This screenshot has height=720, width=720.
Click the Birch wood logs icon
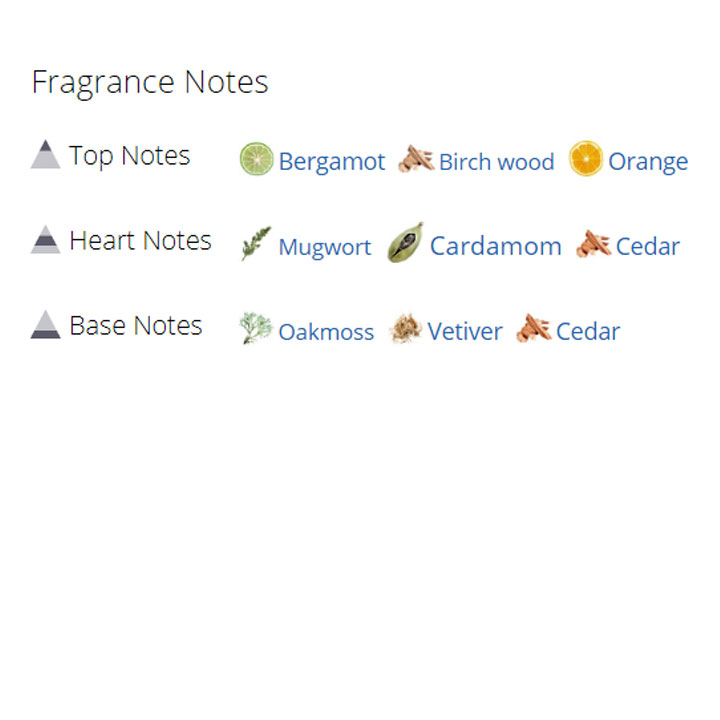(416, 159)
